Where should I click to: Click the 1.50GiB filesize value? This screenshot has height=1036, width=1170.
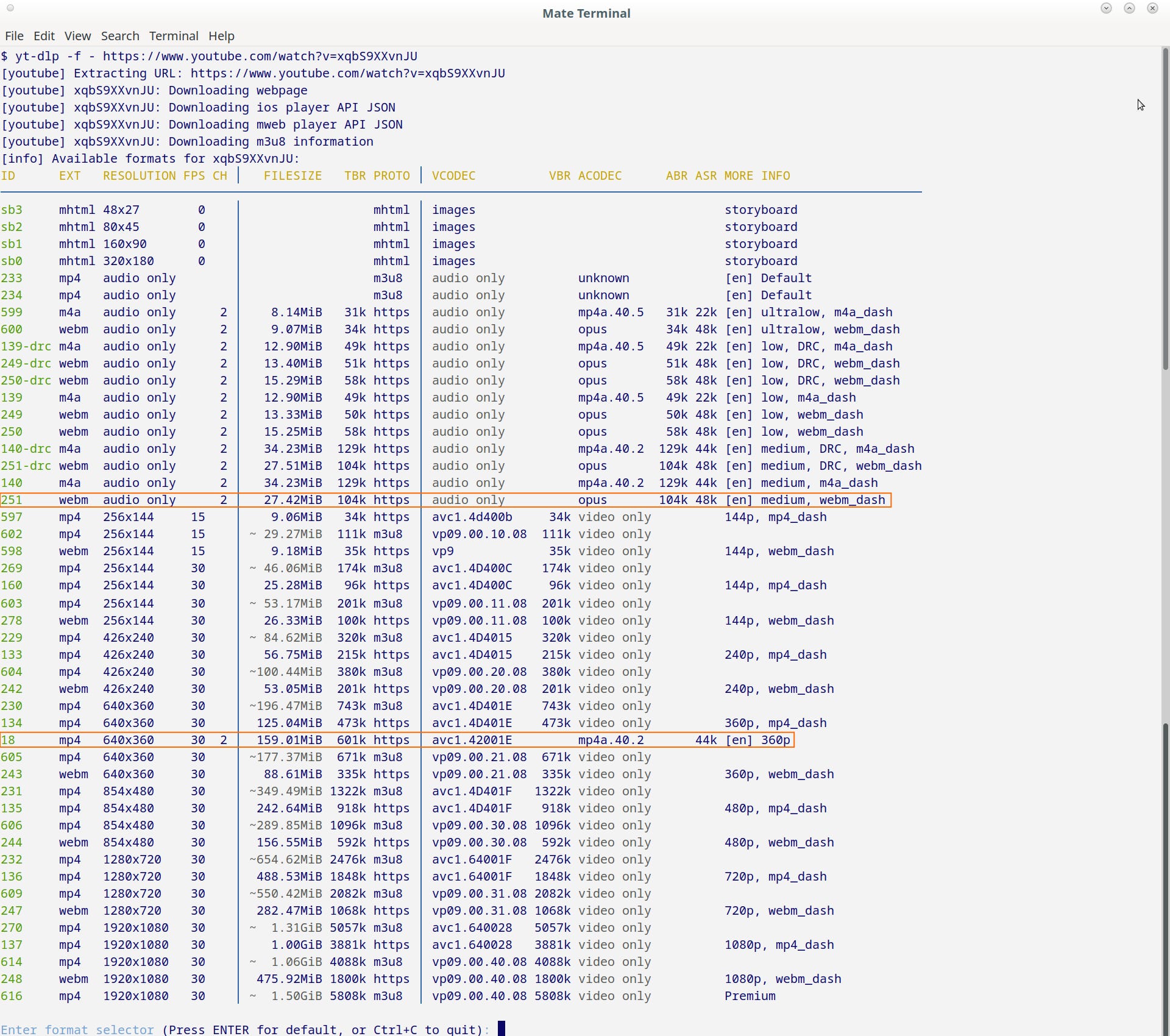coord(297,996)
